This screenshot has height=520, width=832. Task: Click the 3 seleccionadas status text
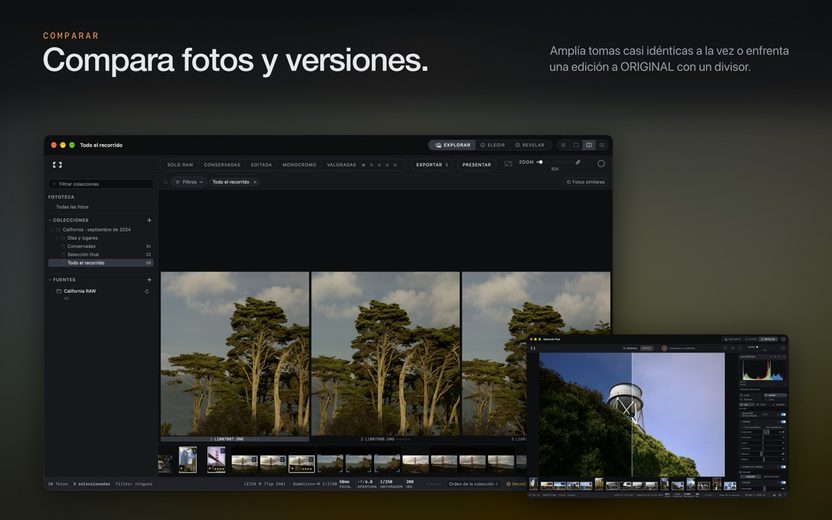[x=92, y=484]
